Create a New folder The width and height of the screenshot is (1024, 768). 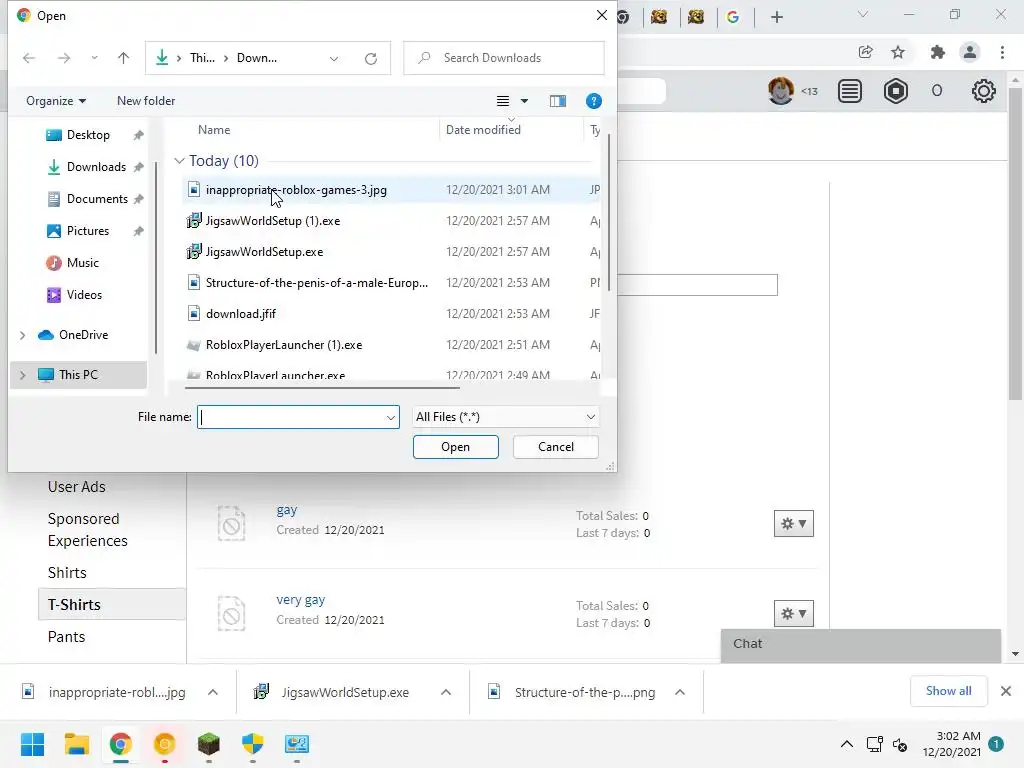point(146,101)
